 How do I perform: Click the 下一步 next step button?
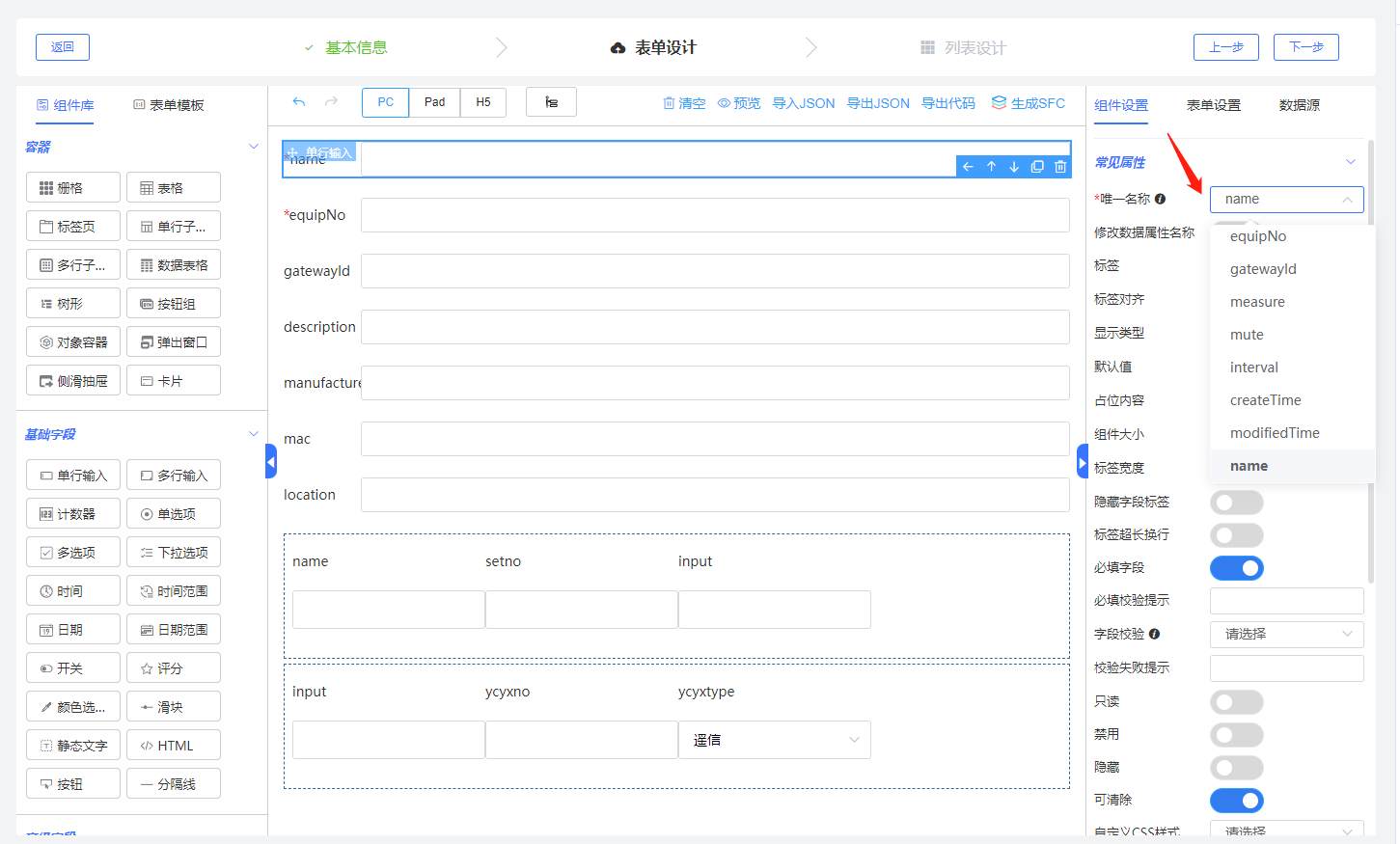(1305, 47)
